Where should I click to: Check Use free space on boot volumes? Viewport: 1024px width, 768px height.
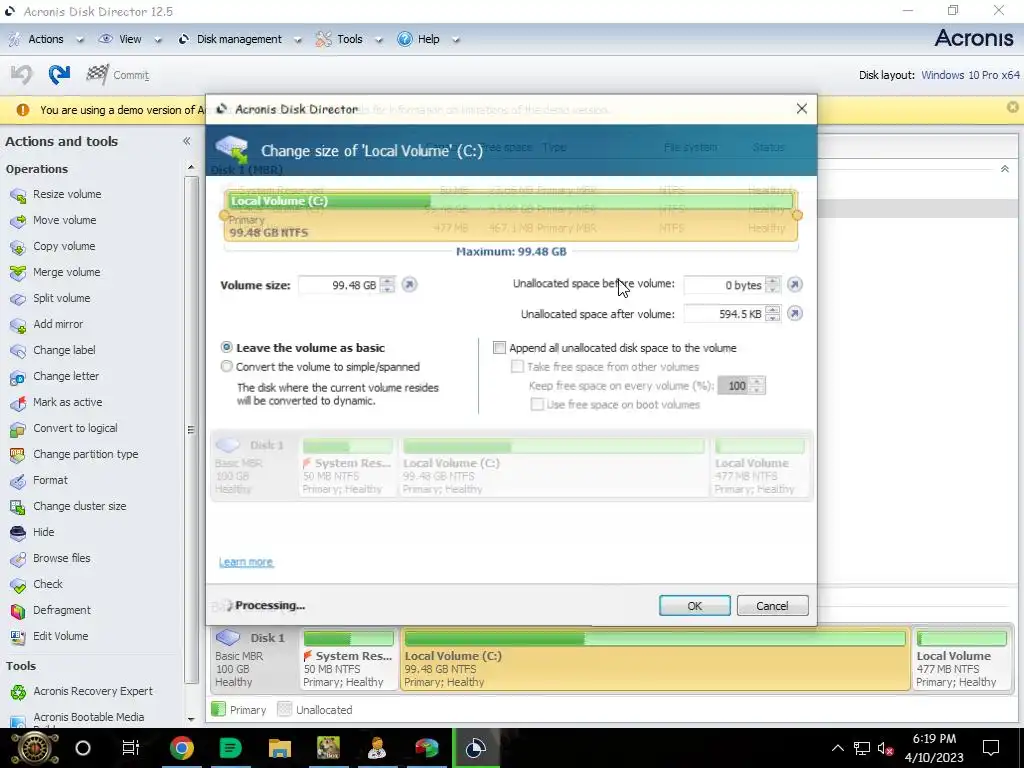click(x=537, y=404)
